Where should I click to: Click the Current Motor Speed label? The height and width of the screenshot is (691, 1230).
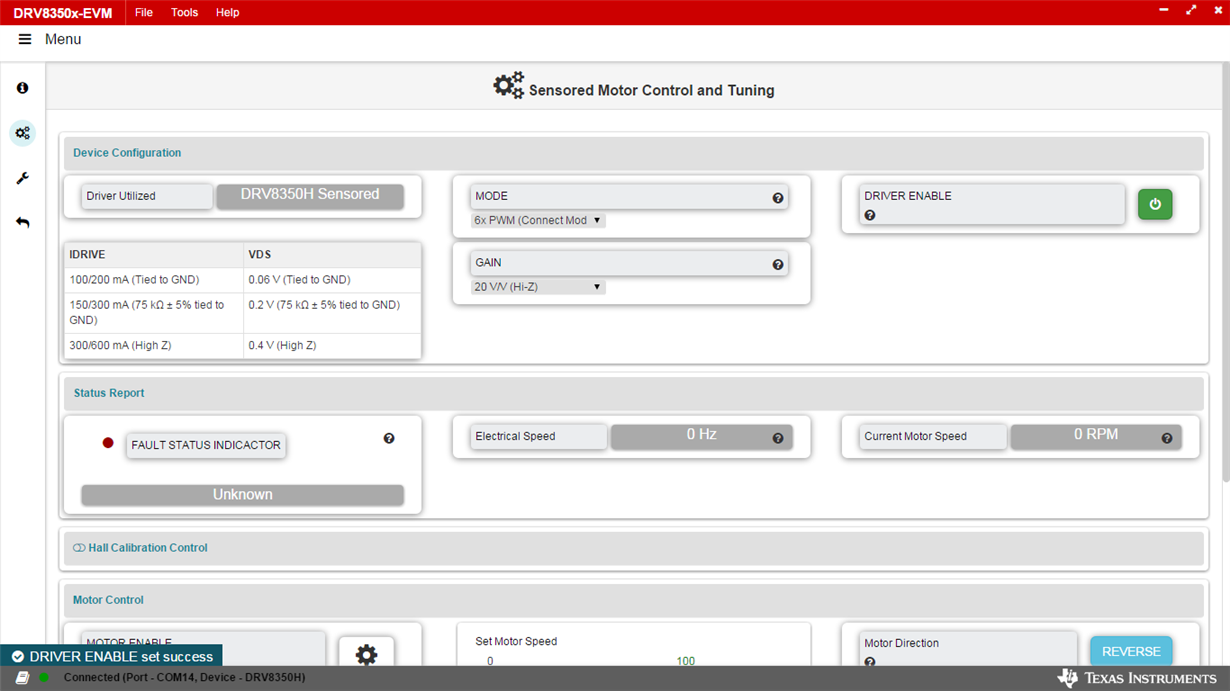(x=933, y=436)
